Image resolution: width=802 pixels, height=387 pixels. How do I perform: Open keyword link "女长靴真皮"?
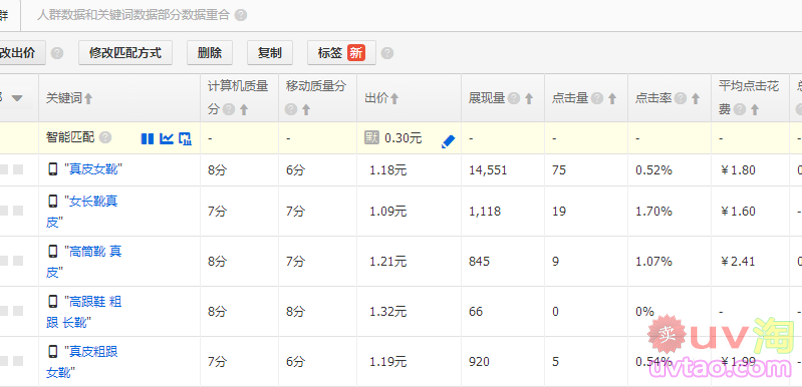(x=82, y=211)
